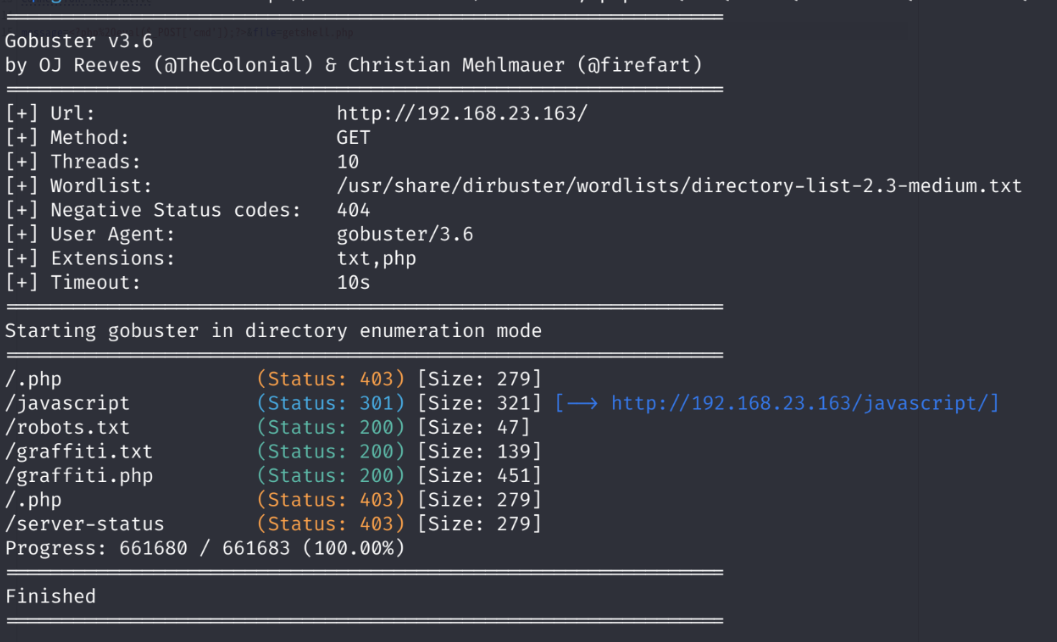Select the "/graffiti.php" result path
The image size is (1057, 642).
78,476
